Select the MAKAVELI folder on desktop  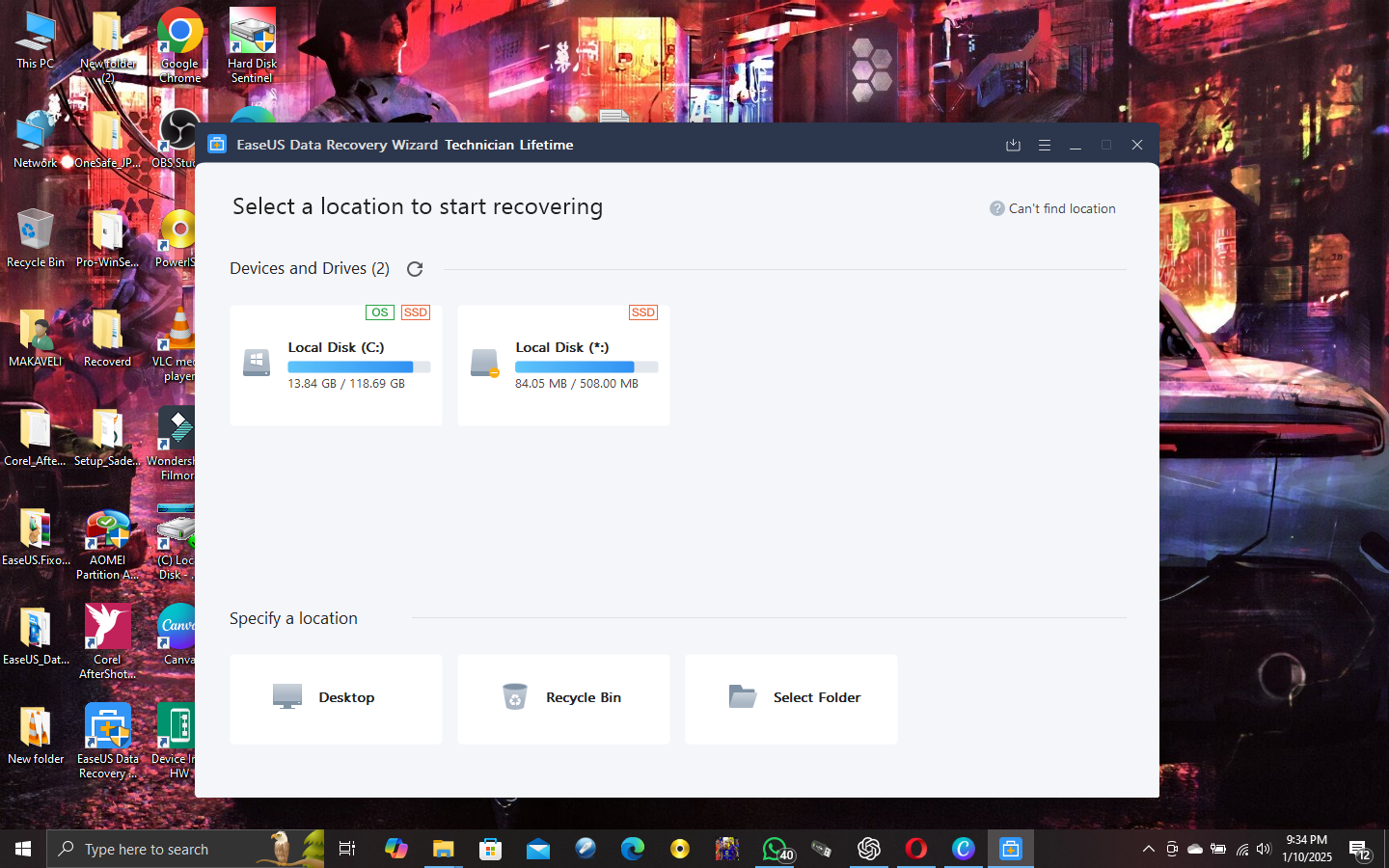36,339
